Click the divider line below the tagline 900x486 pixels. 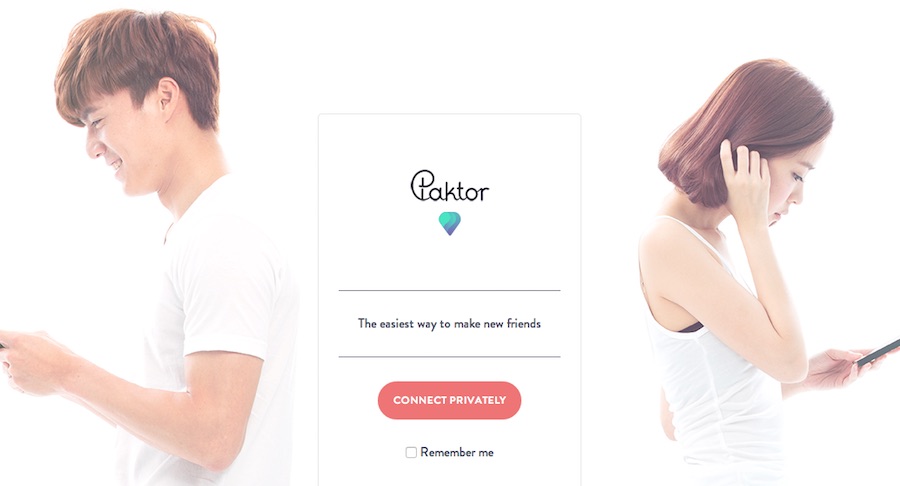coord(449,356)
